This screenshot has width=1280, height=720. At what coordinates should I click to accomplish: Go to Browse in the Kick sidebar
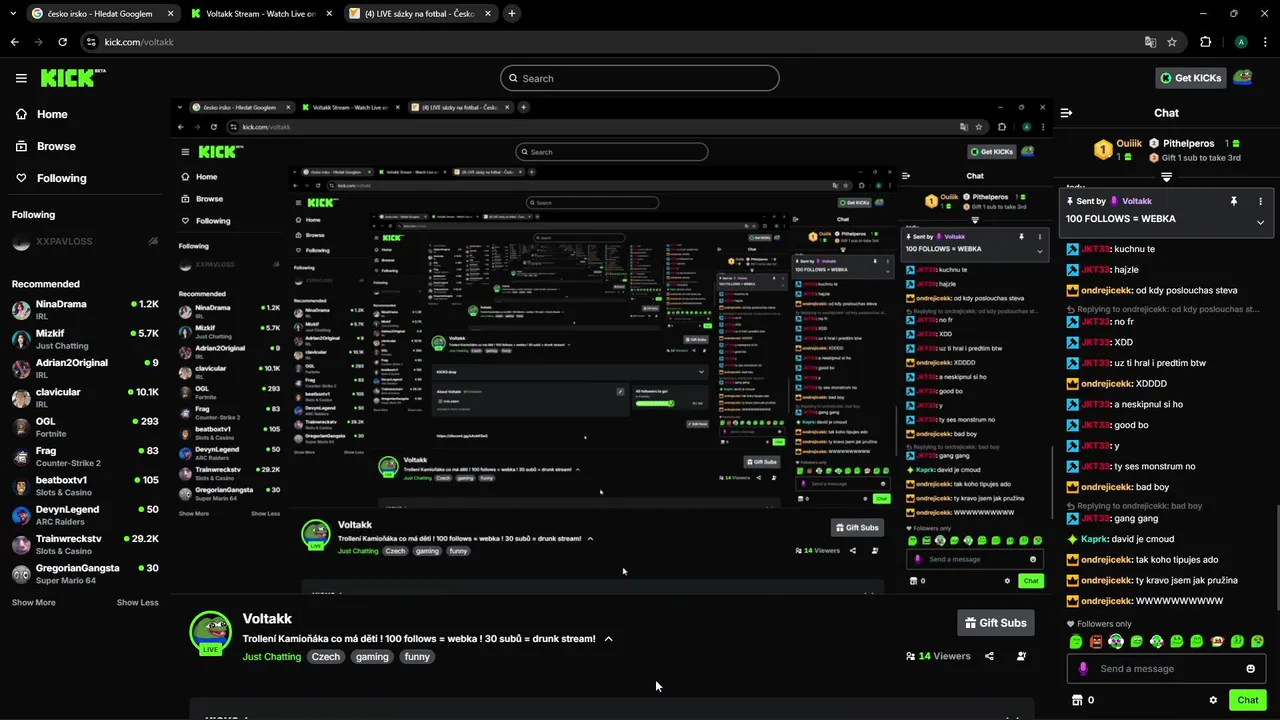[56, 146]
